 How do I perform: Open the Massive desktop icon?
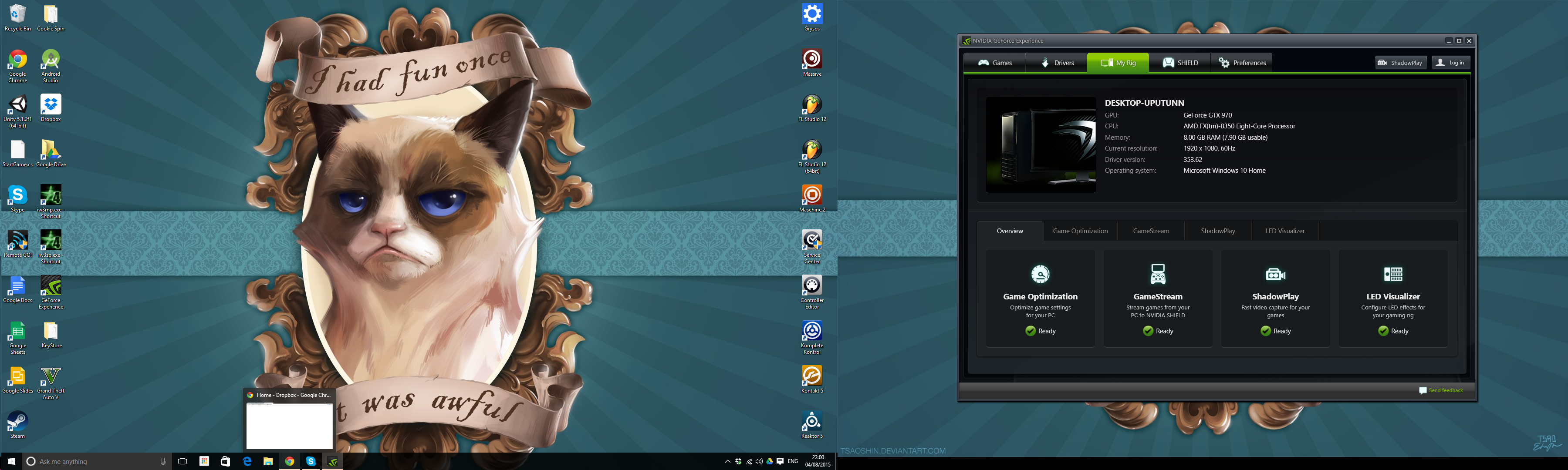point(812,63)
